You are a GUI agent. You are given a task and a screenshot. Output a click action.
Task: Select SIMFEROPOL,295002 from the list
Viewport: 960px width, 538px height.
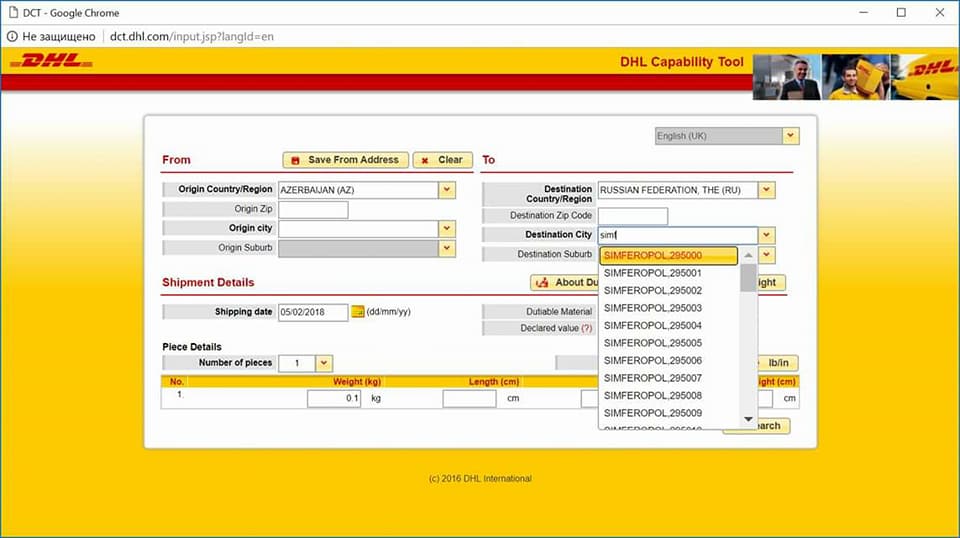tap(669, 291)
